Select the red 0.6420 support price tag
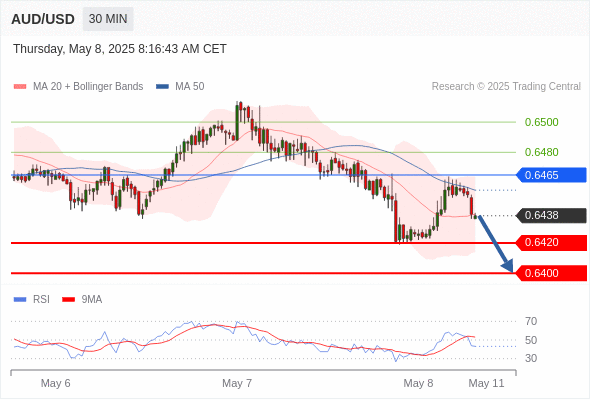 click(x=551, y=242)
